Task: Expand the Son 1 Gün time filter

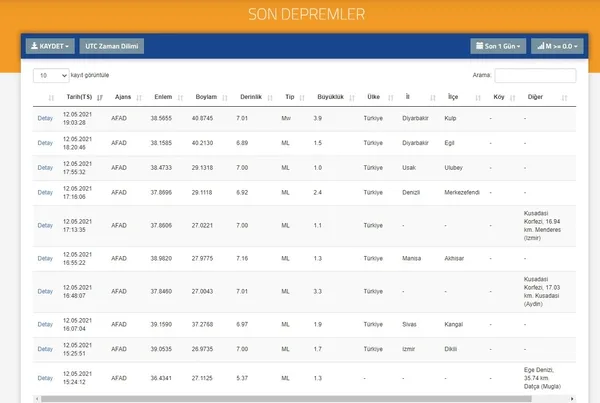Action: coord(497,46)
